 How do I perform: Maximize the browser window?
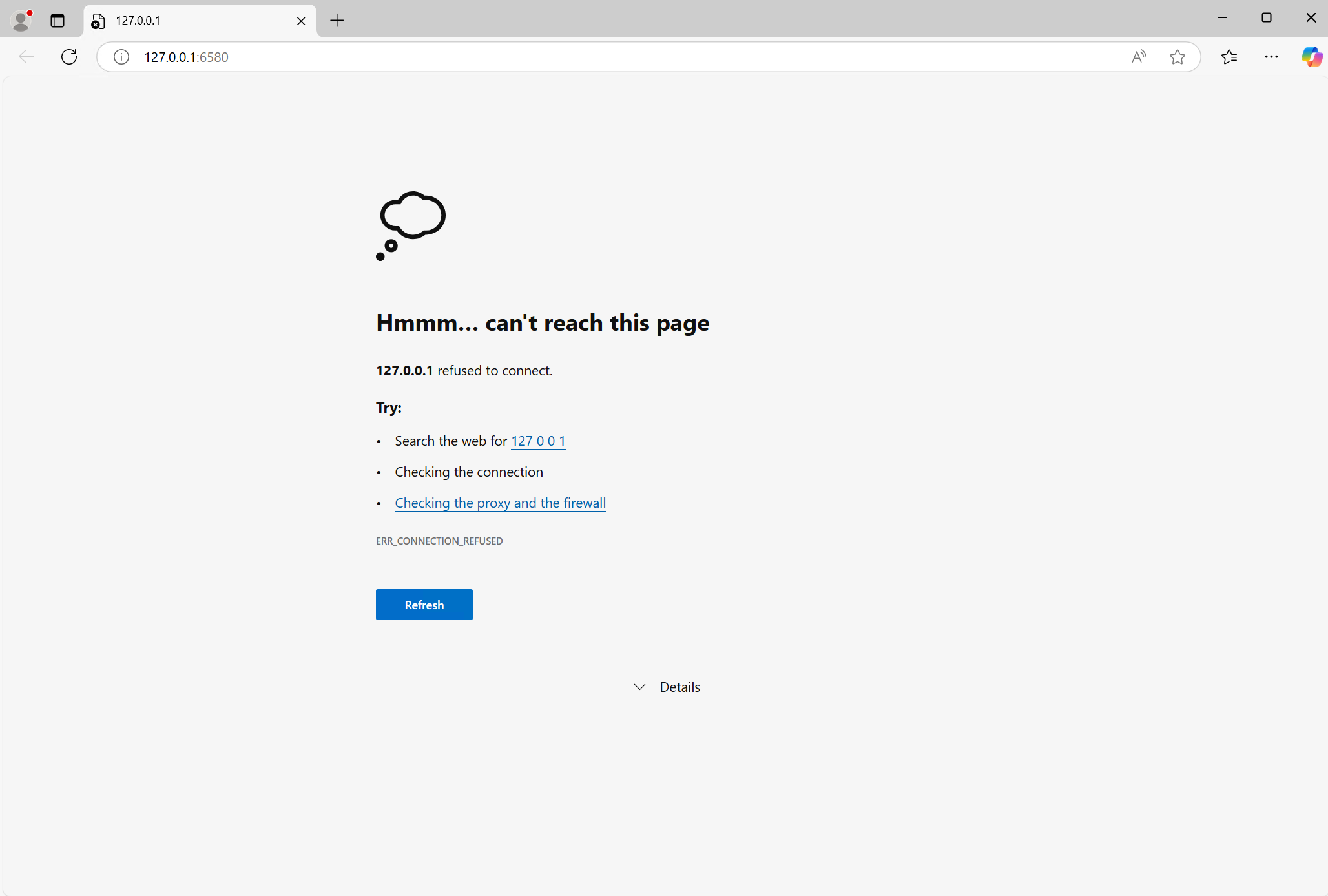pyautogui.click(x=1266, y=18)
